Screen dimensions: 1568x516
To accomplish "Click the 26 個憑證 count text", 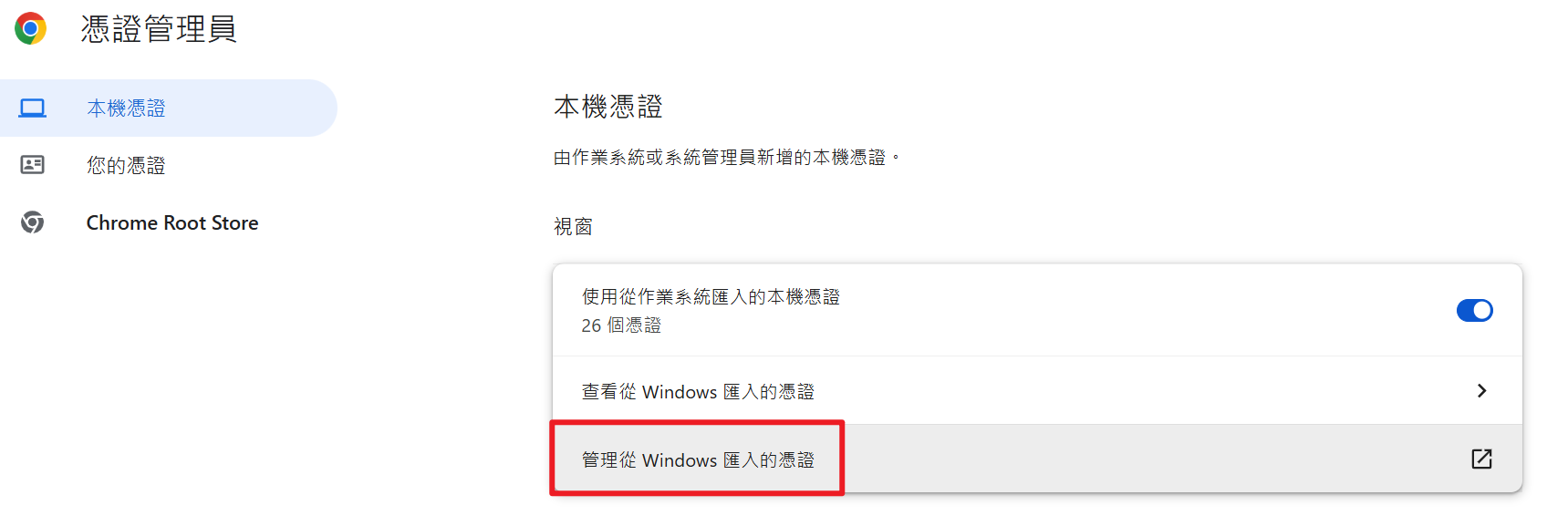I will [621, 325].
